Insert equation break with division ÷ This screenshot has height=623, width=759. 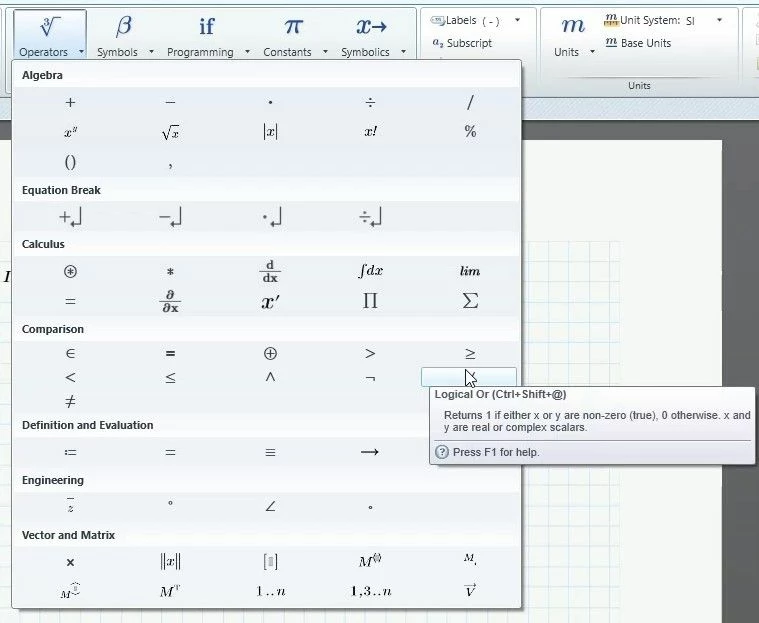(370, 217)
